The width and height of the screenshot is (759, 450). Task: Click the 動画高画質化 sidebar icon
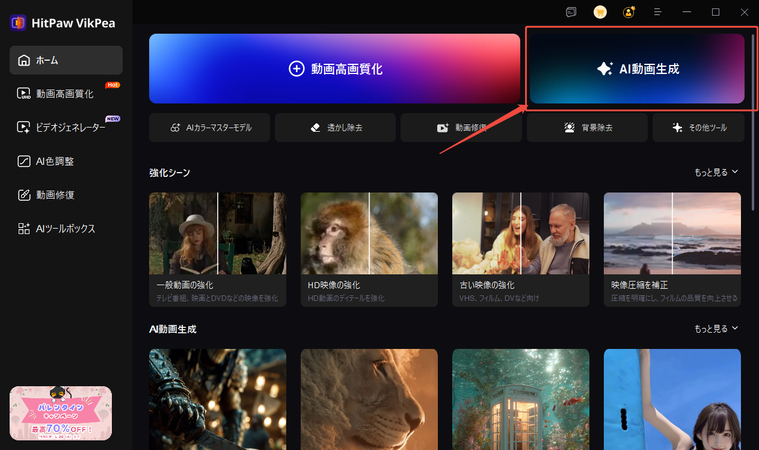24,93
